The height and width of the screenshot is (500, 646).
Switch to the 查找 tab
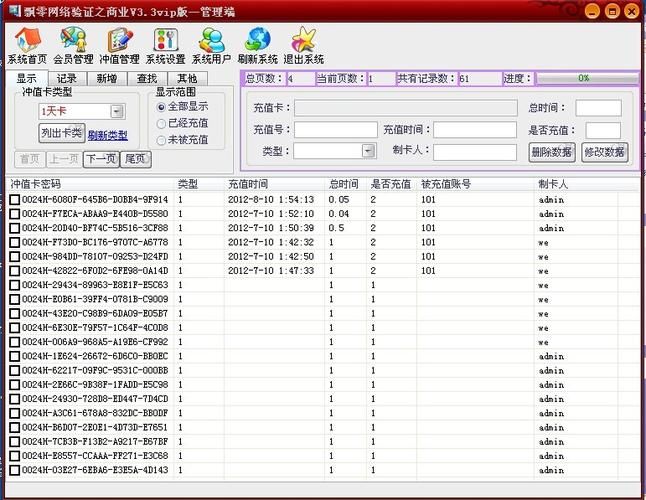(147, 78)
